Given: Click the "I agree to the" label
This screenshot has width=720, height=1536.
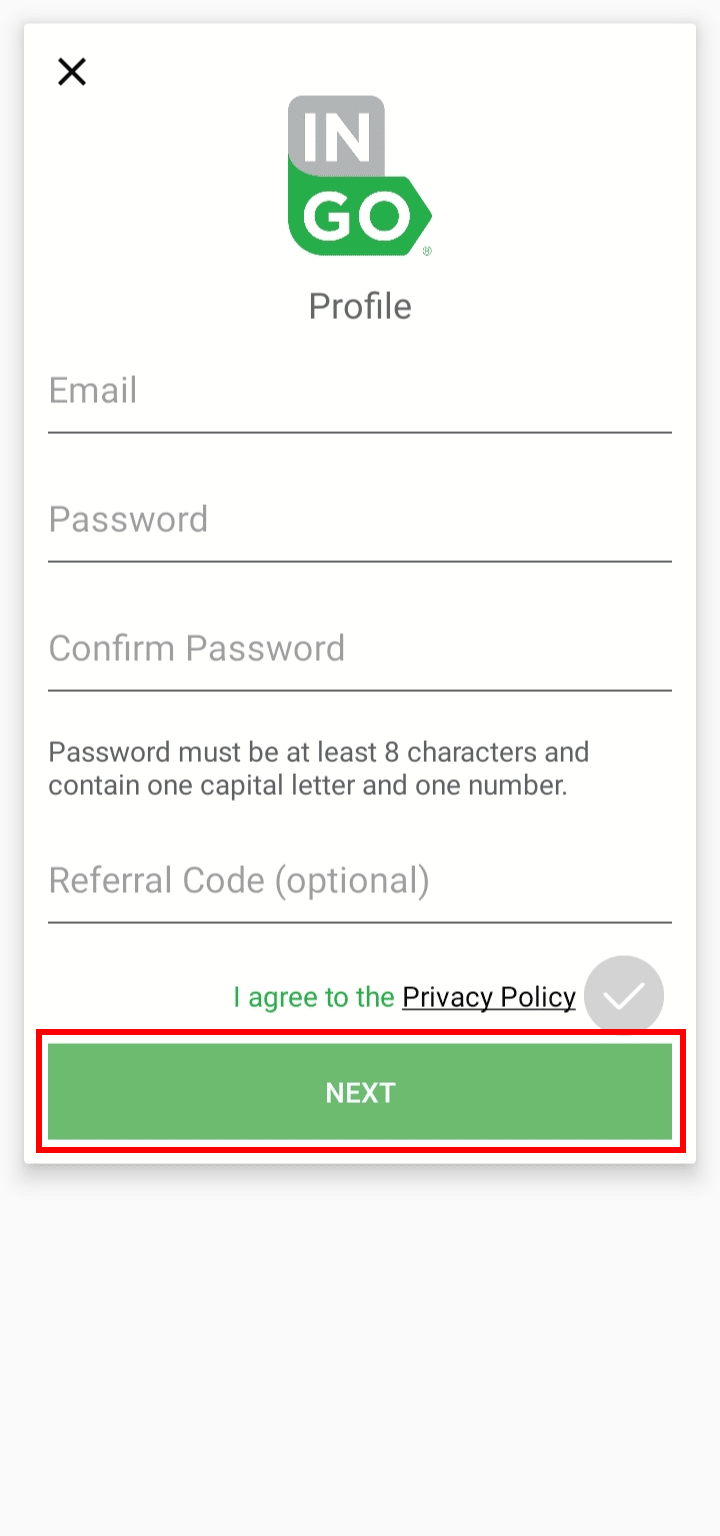Looking at the screenshot, I should [x=314, y=997].
